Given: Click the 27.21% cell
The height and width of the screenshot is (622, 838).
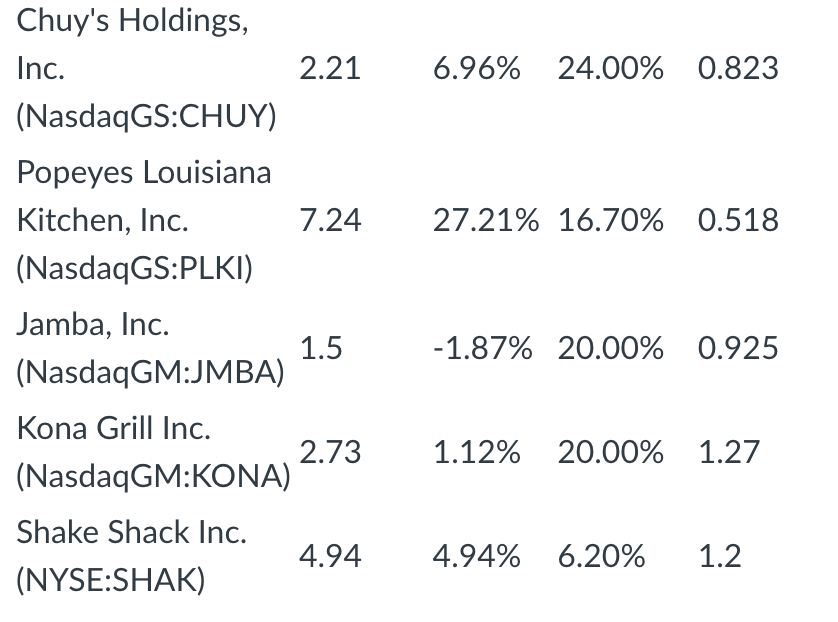Looking at the screenshot, I should point(486,220).
